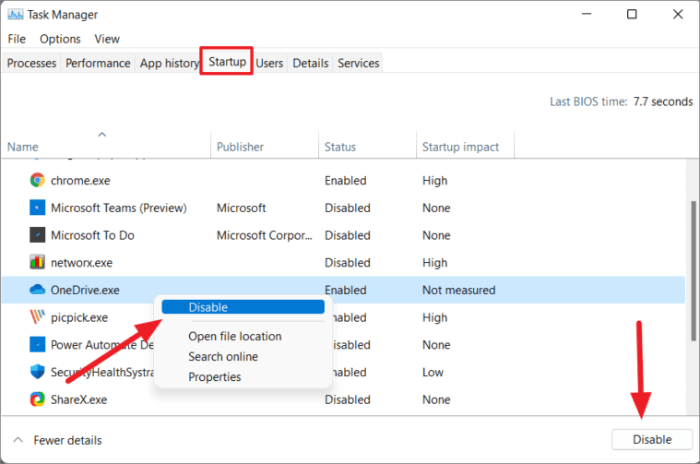The height and width of the screenshot is (464, 700).
Task: Click the Fewer details label
Action: coord(67,440)
